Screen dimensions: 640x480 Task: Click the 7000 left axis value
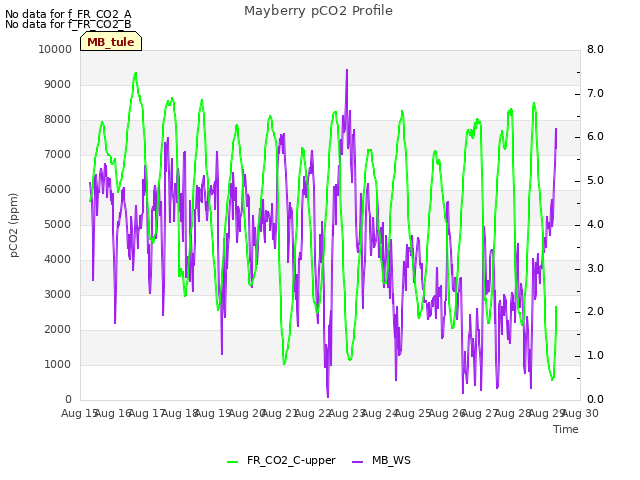tap(58, 154)
